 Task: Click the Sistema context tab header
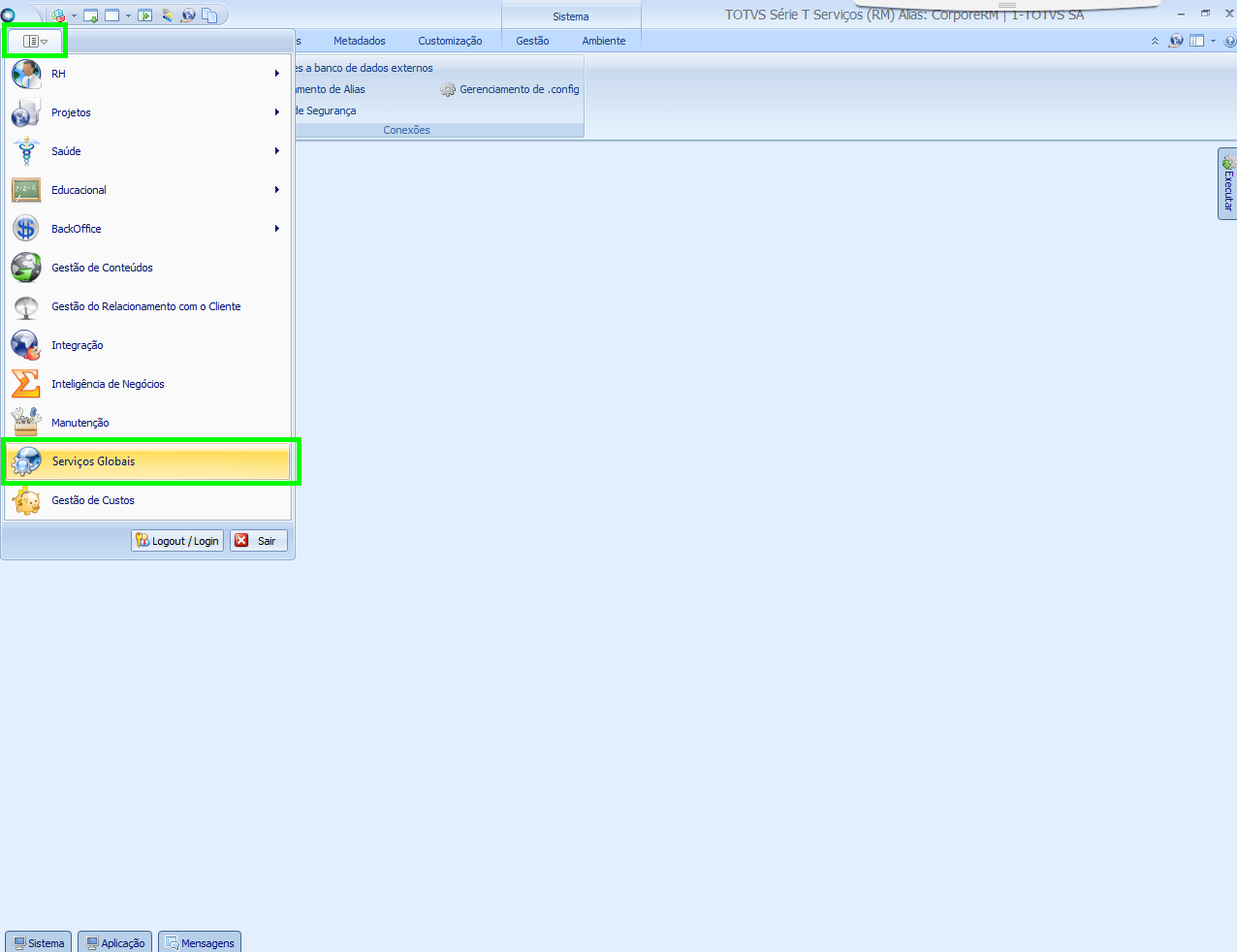(x=571, y=16)
